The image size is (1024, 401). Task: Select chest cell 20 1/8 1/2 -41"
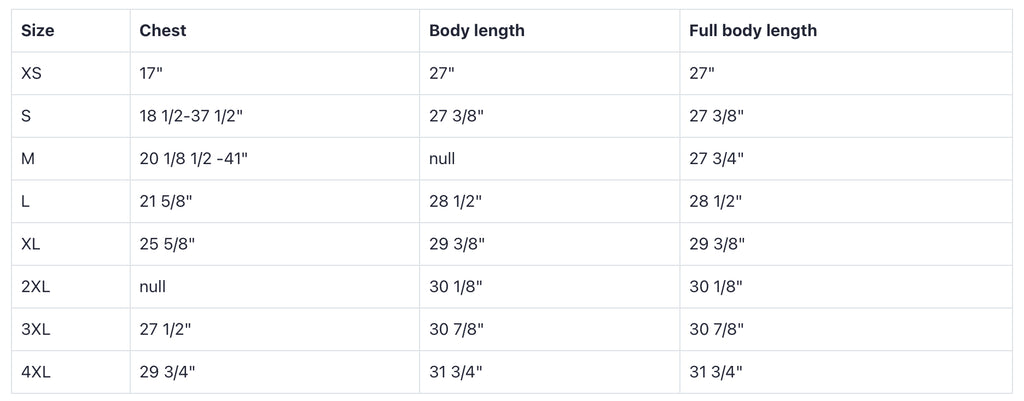(x=194, y=159)
